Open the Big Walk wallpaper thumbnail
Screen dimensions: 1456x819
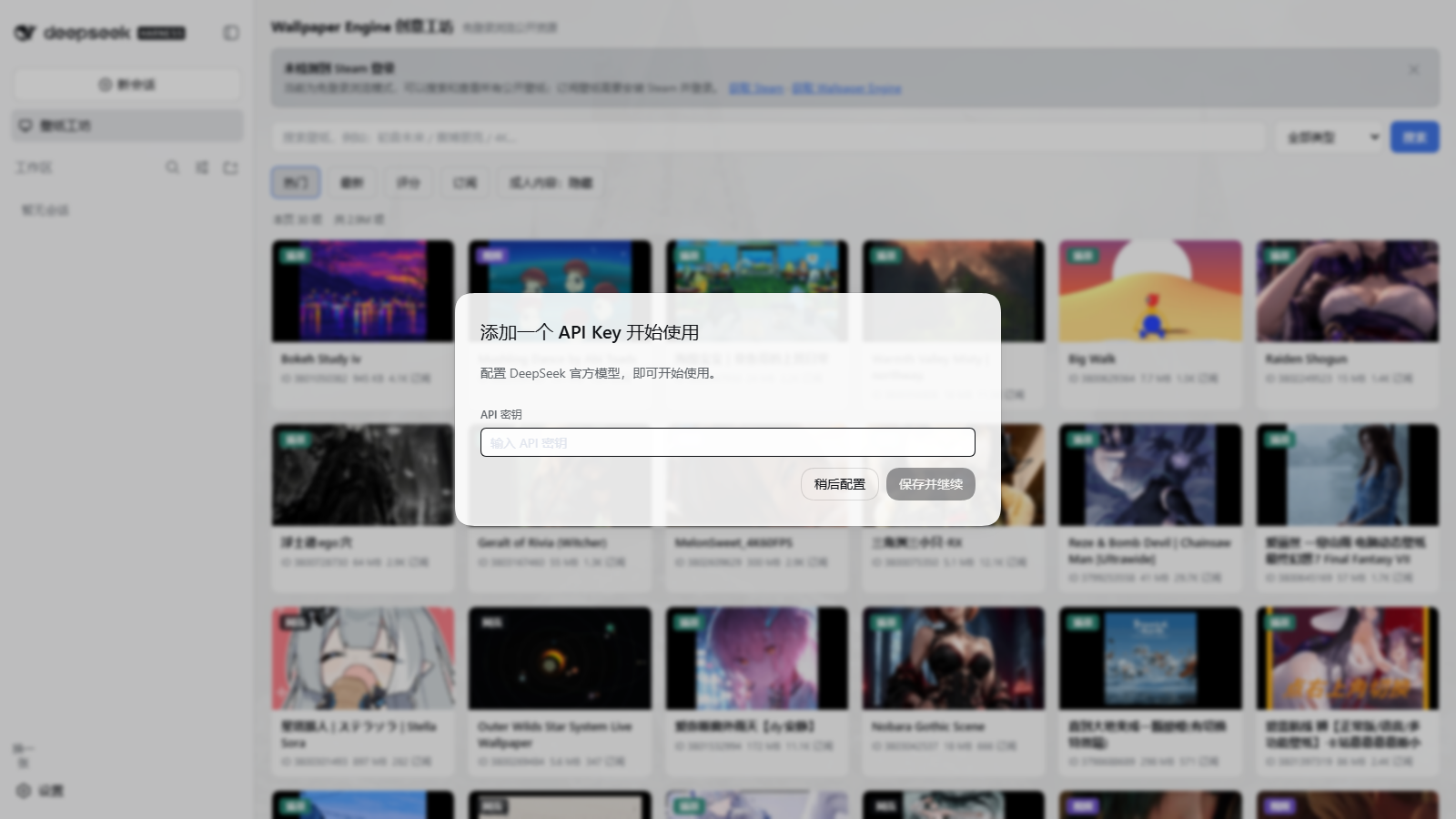click(x=1150, y=291)
